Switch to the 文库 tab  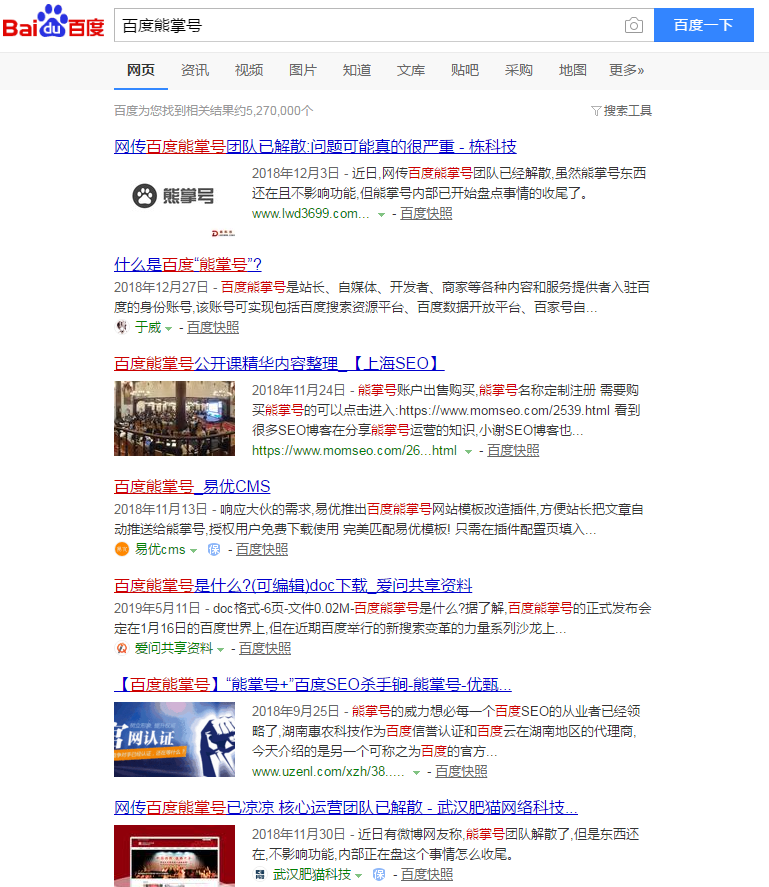(411, 70)
